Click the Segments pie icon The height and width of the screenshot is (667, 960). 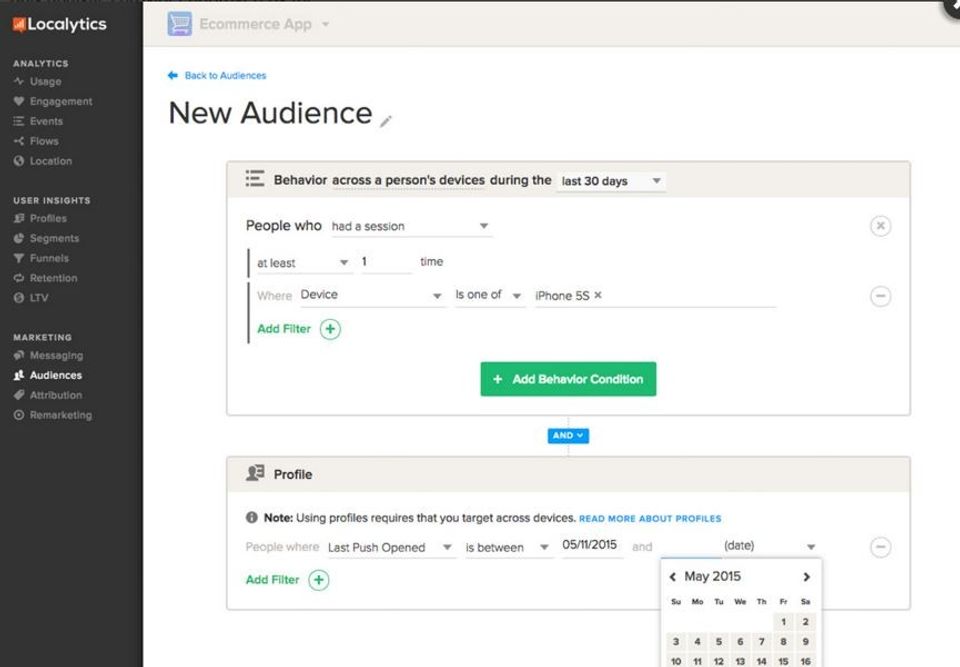point(19,238)
